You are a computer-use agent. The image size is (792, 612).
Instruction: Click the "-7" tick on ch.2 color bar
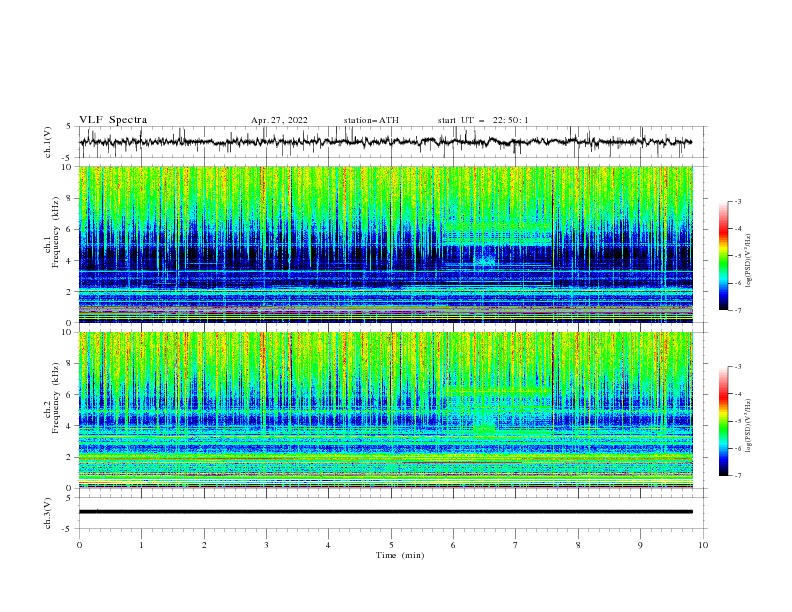click(737, 476)
